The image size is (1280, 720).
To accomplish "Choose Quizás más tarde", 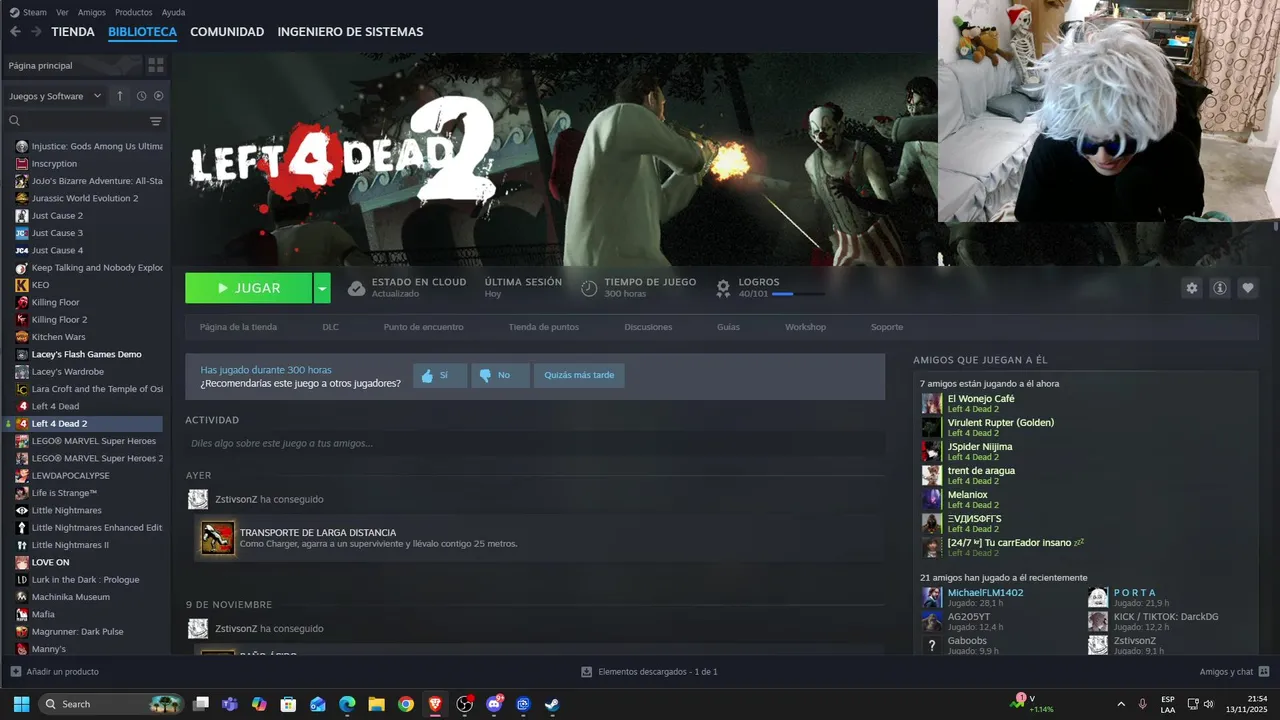I will point(579,376).
